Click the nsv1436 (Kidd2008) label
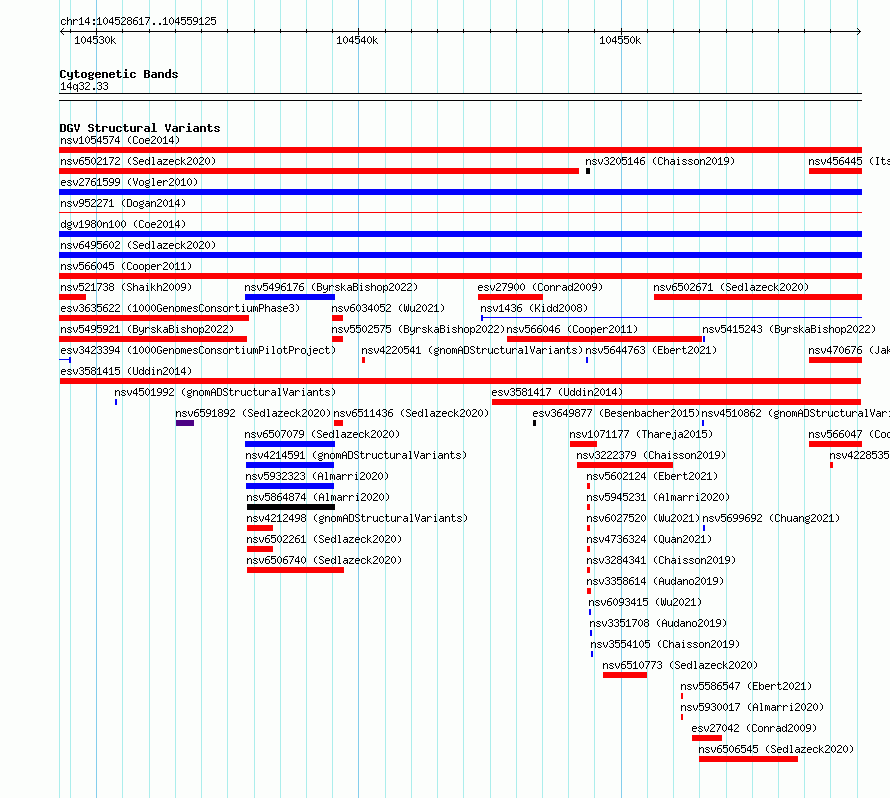890x798 pixels. coord(534,308)
